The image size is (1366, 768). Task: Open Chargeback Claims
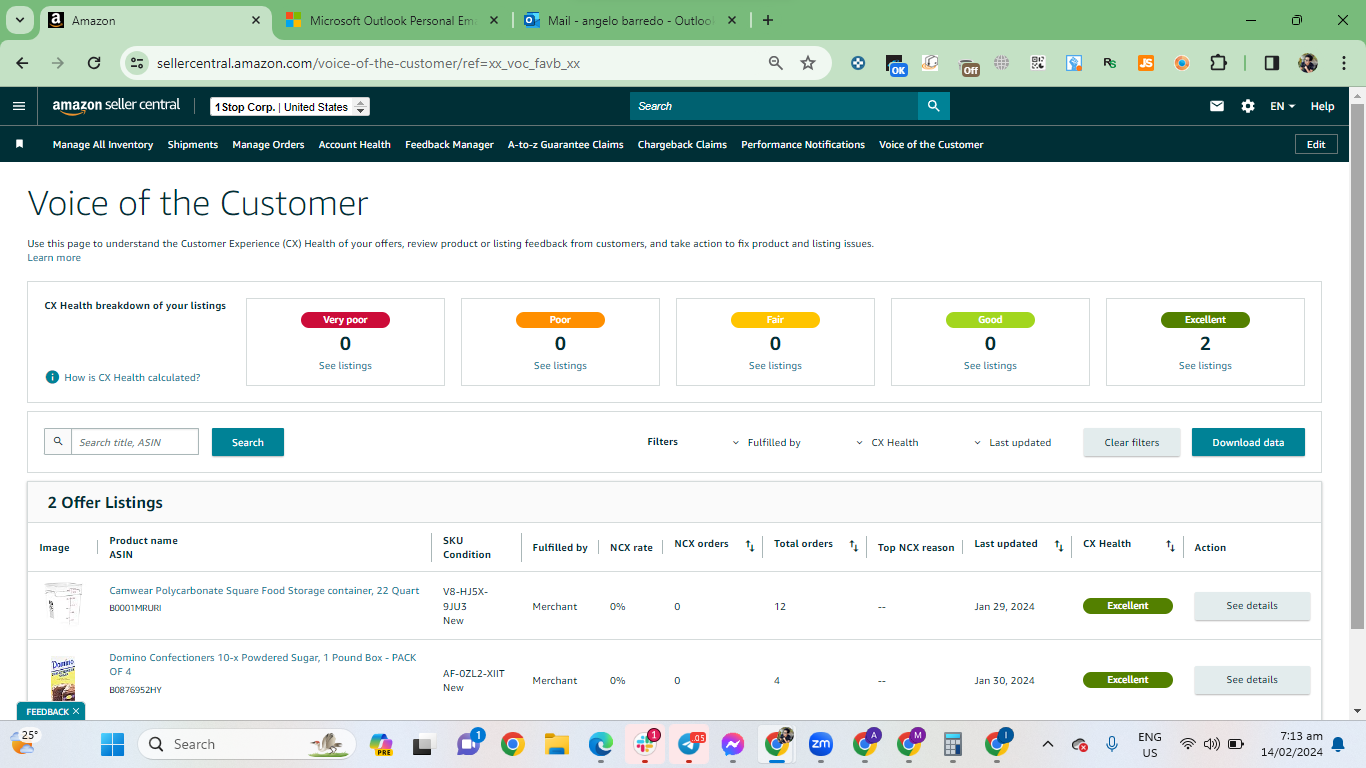[x=682, y=144]
